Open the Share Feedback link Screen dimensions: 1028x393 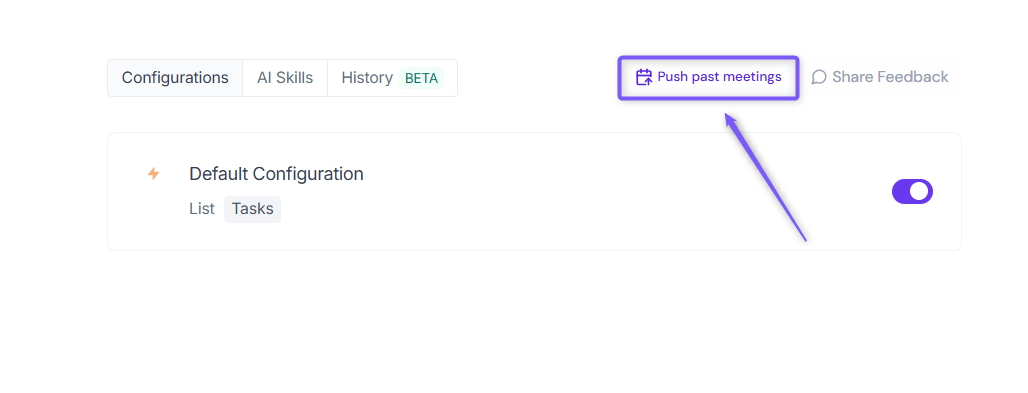pos(880,77)
